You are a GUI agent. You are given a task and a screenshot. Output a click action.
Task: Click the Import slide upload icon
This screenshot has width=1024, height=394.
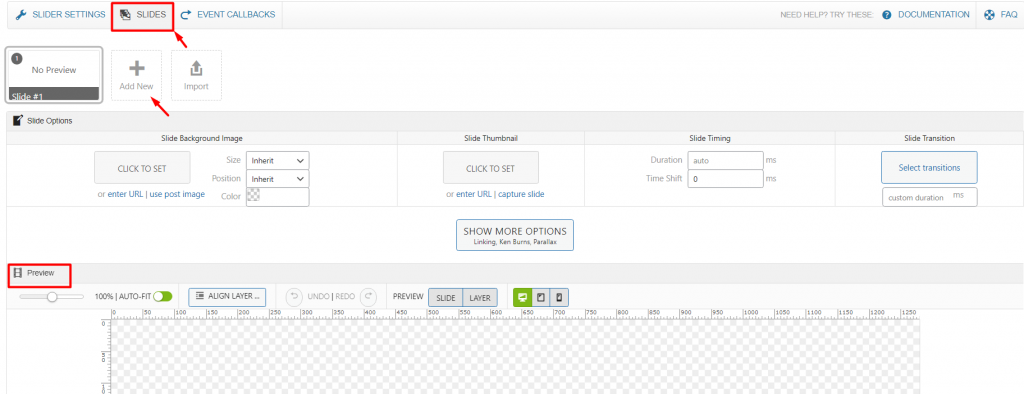point(197,68)
